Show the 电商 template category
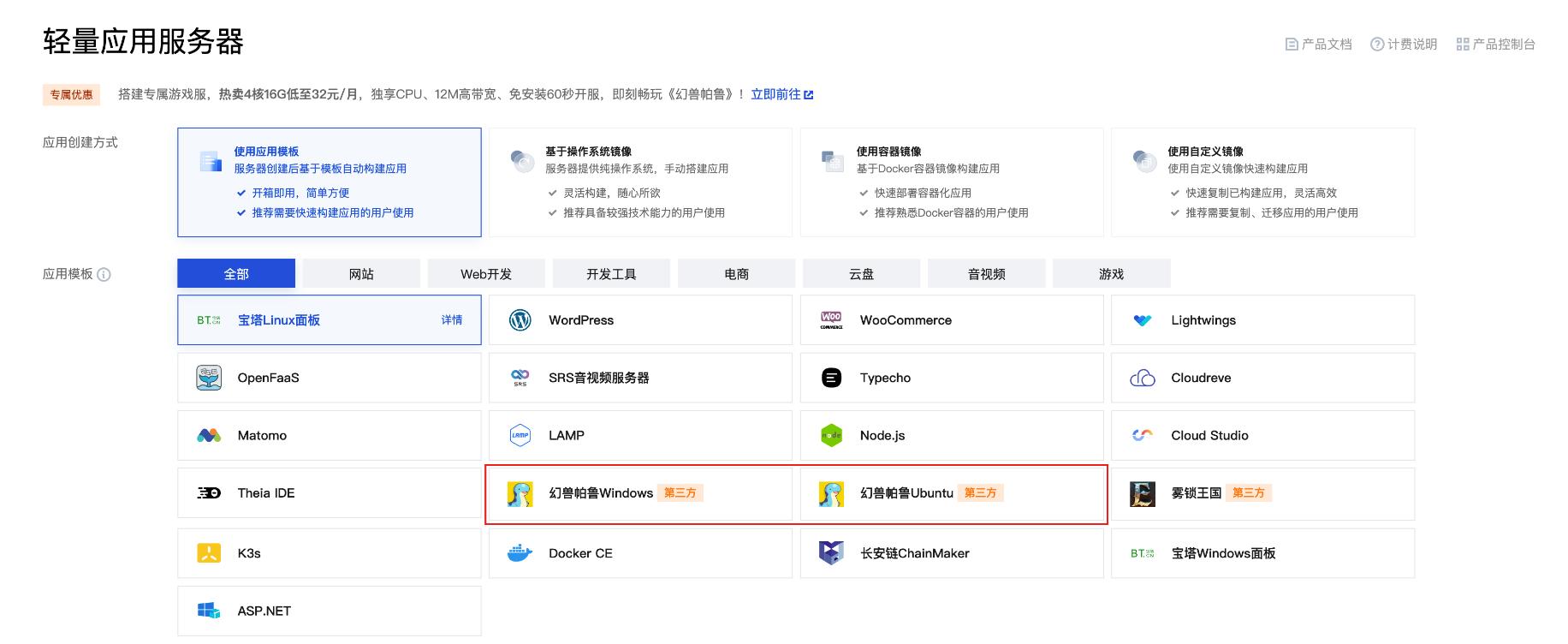Image resolution: width=1568 pixels, height=644 pixels. 736,274
